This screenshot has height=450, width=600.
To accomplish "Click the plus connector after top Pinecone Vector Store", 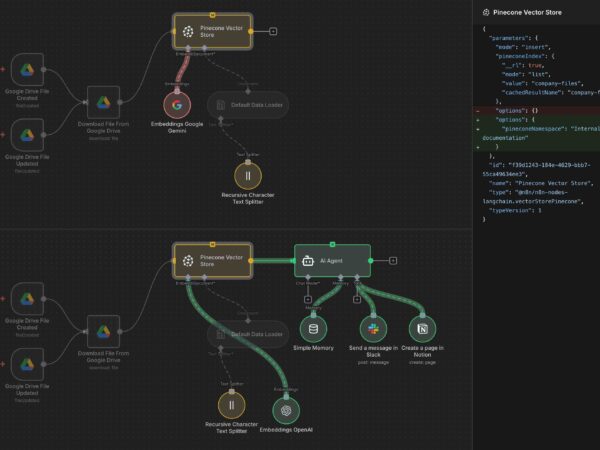I will click(x=273, y=31).
